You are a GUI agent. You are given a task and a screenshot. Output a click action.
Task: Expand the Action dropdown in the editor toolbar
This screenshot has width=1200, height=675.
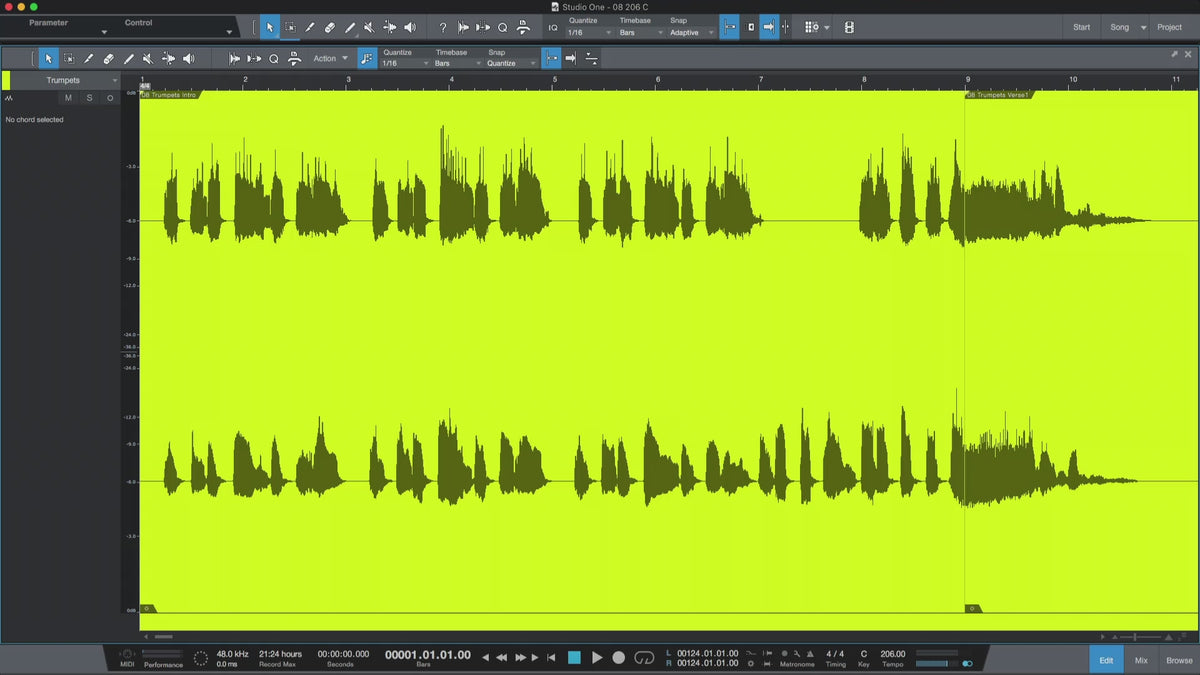click(x=330, y=59)
